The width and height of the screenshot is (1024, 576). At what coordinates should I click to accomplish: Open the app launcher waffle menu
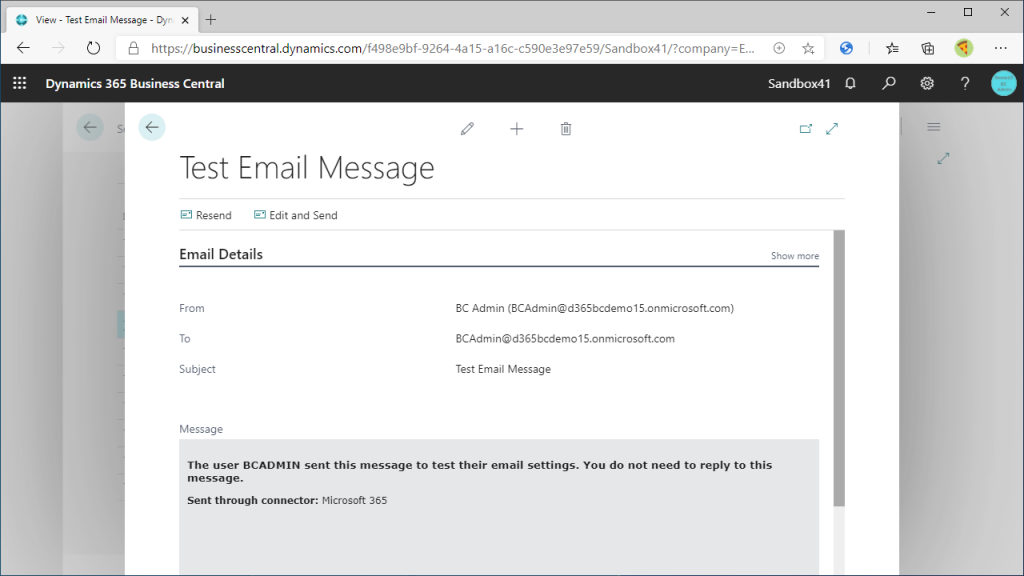click(20, 83)
